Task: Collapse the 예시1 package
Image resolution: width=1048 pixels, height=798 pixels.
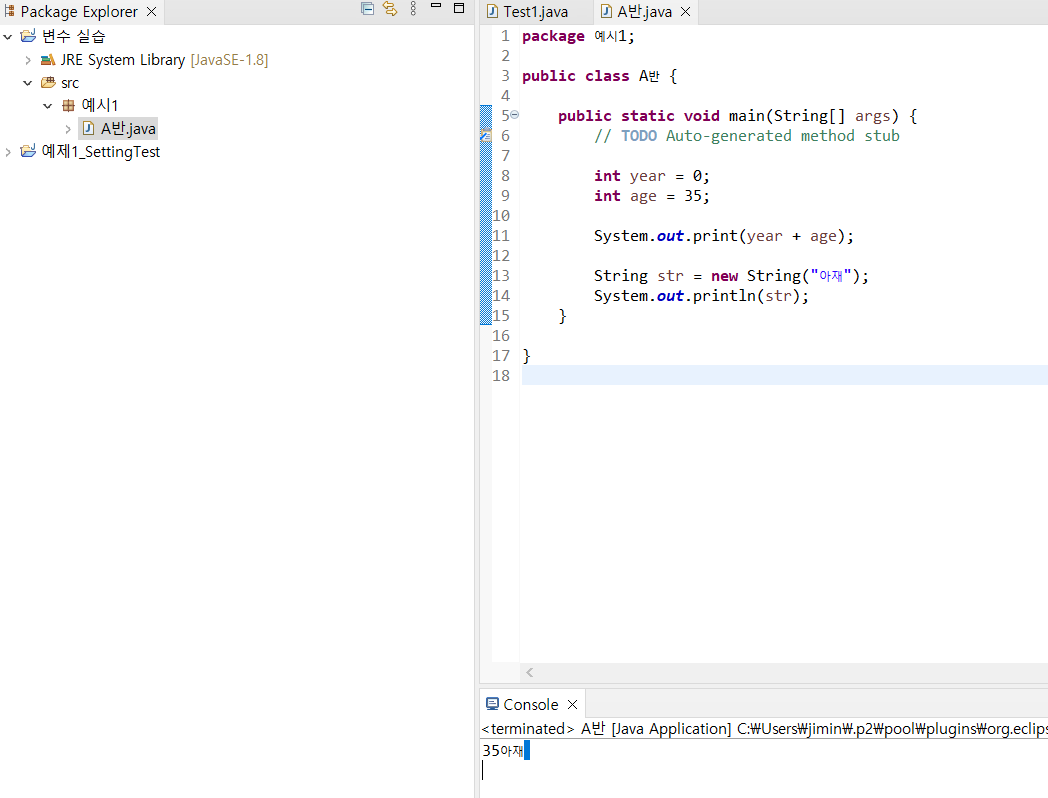Action: click(x=47, y=106)
